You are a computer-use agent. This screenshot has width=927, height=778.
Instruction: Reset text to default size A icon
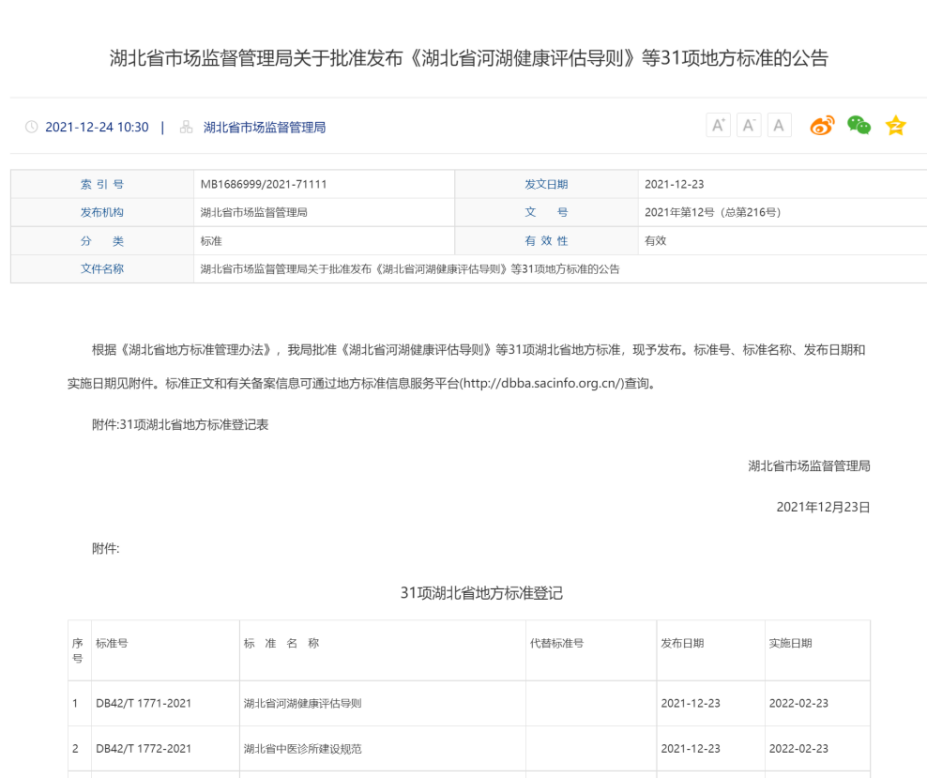779,125
